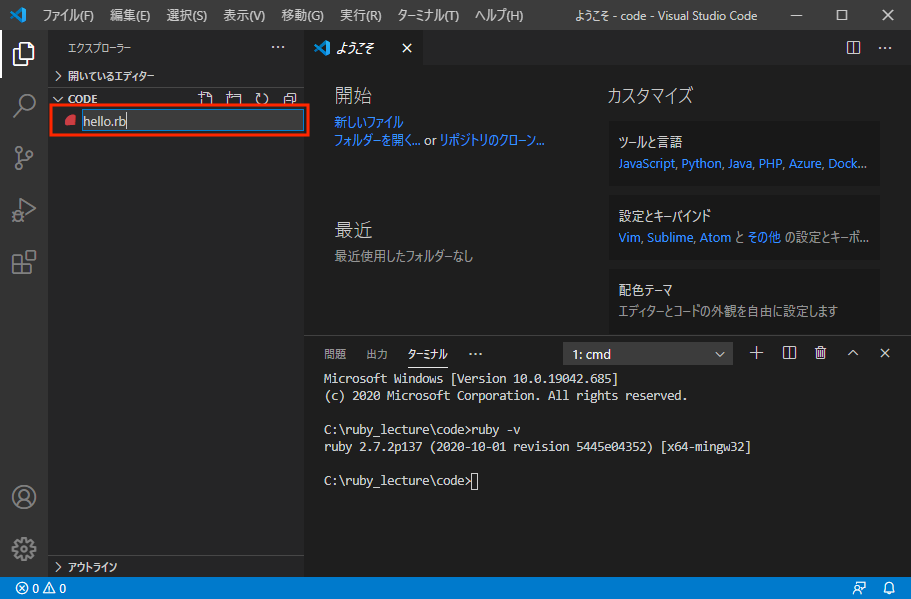Click the hello.rb filename input field
Screen dimensions: 911x599
click(192, 121)
